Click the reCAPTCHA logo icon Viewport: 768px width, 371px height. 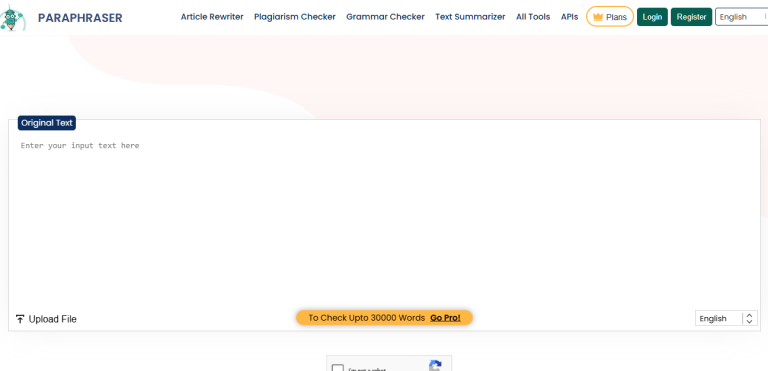pyautogui.click(x=435, y=366)
